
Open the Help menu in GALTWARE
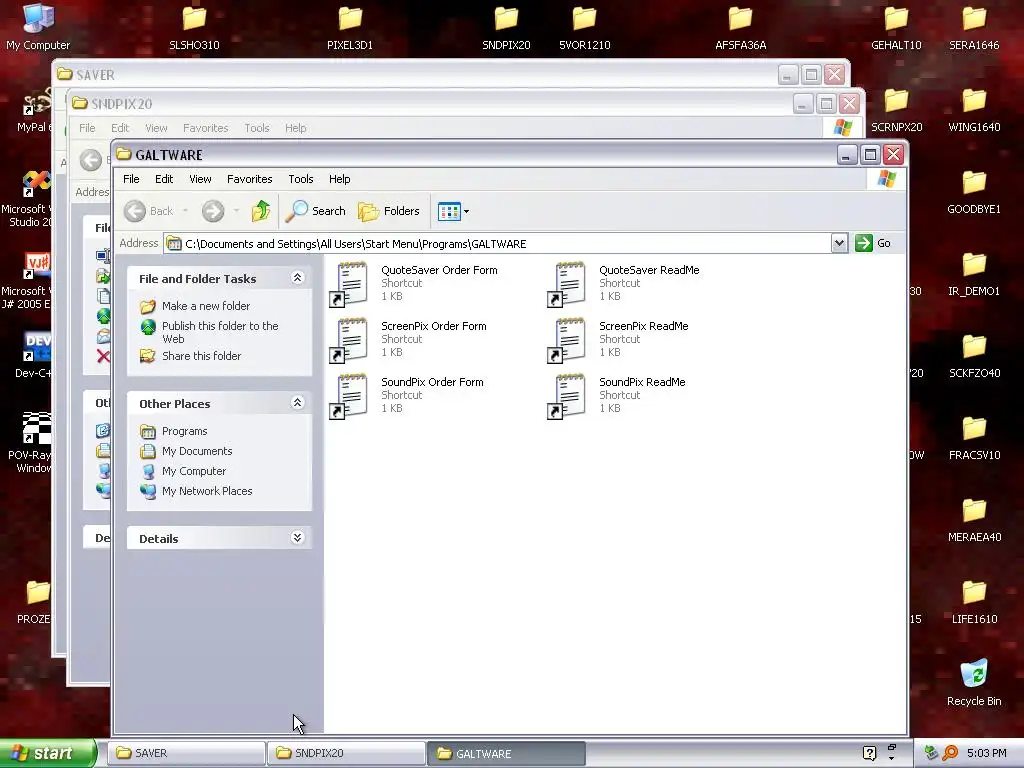click(340, 179)
